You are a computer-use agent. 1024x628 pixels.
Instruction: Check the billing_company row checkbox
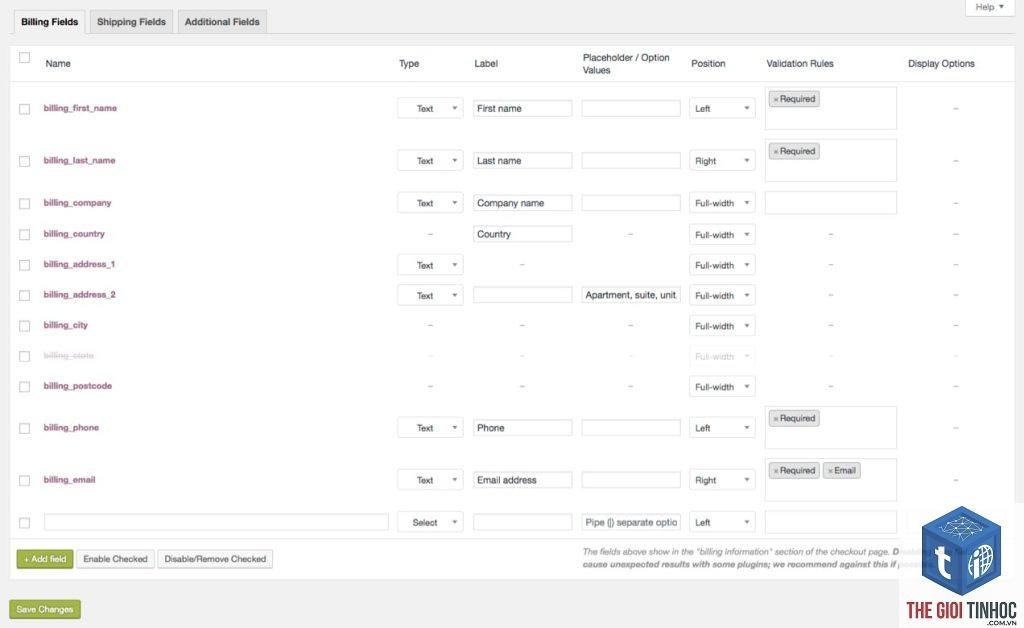(24, 204)
